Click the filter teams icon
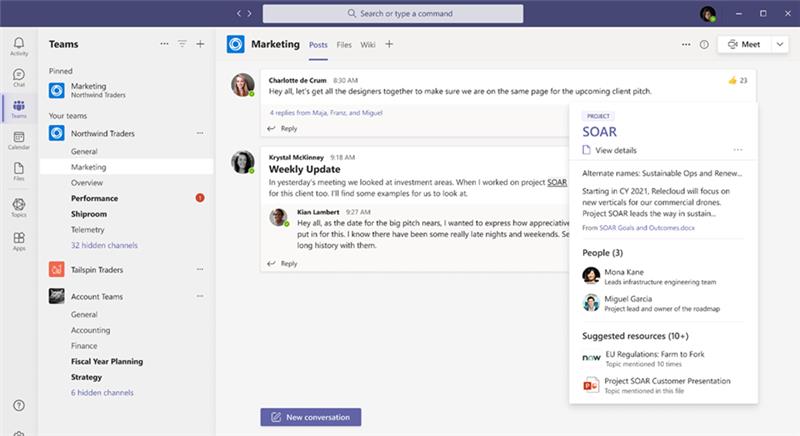This screenshot has width=800, height=436. (x=182, y=44)
